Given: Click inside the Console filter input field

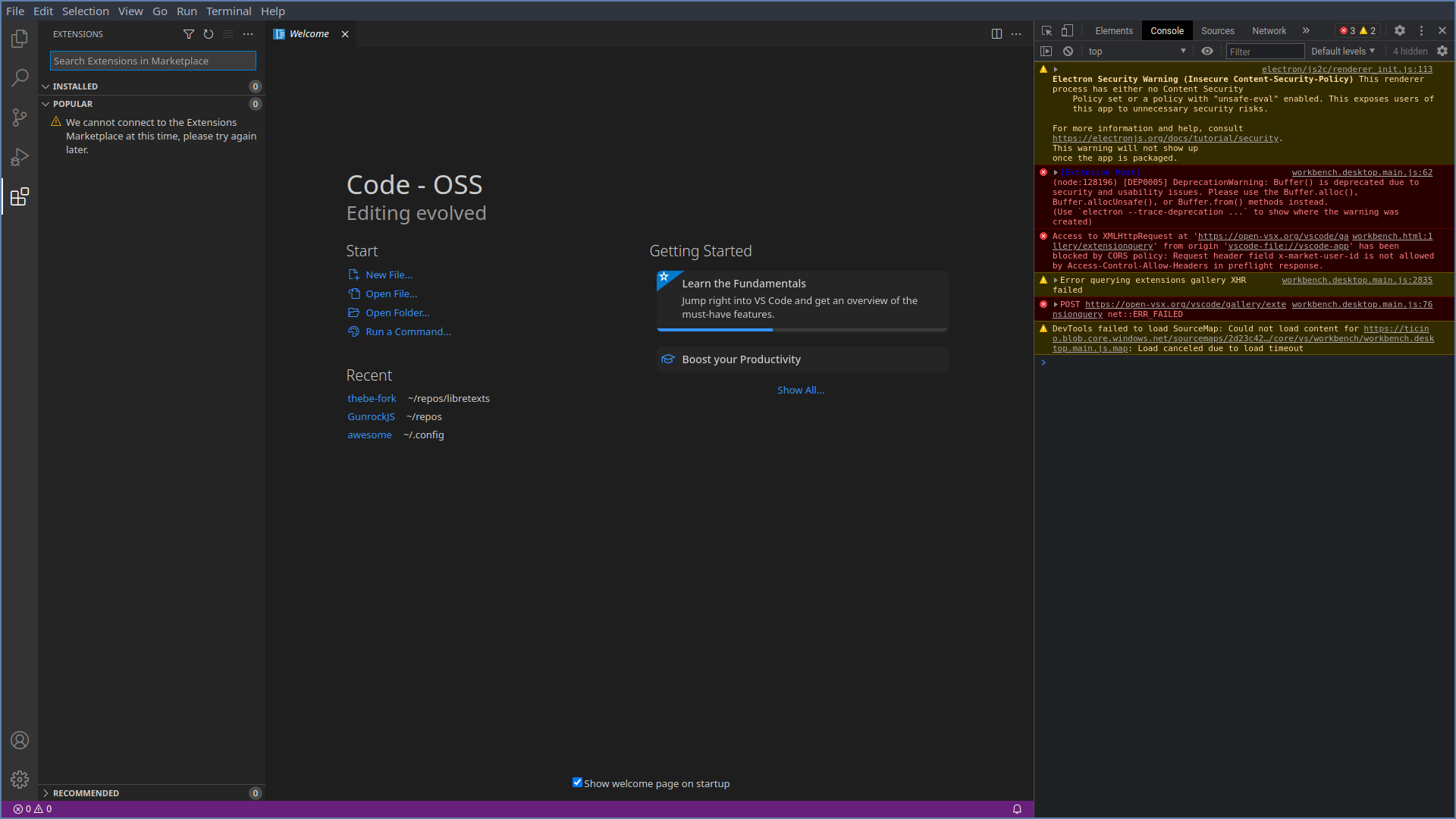Looking at the screenshot, I should point(1265,51).
